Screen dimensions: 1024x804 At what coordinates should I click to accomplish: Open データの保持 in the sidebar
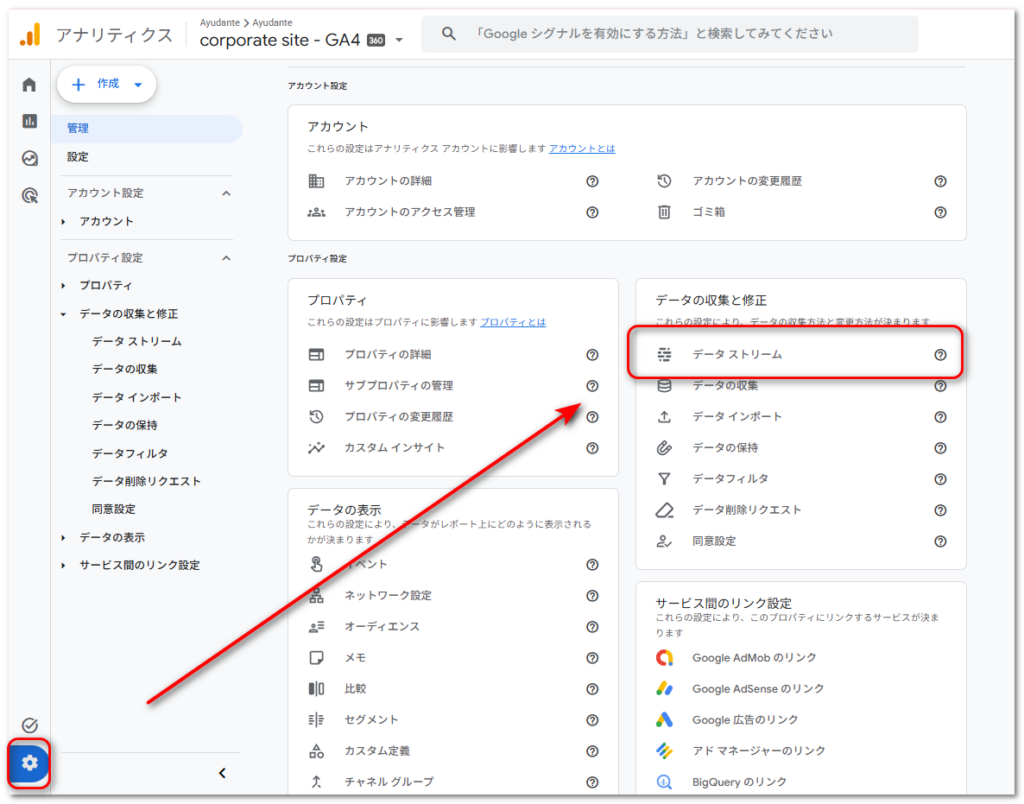tap(124, 425)
